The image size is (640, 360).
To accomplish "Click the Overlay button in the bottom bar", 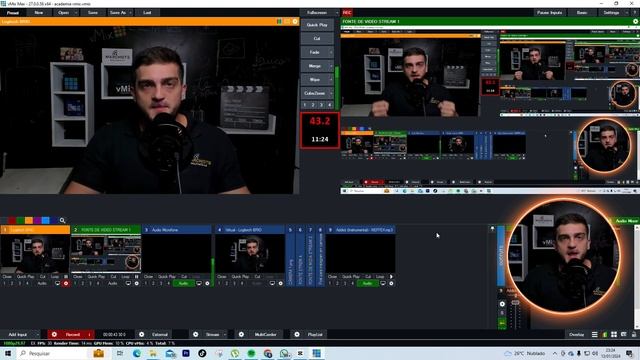I will (576, 334).
